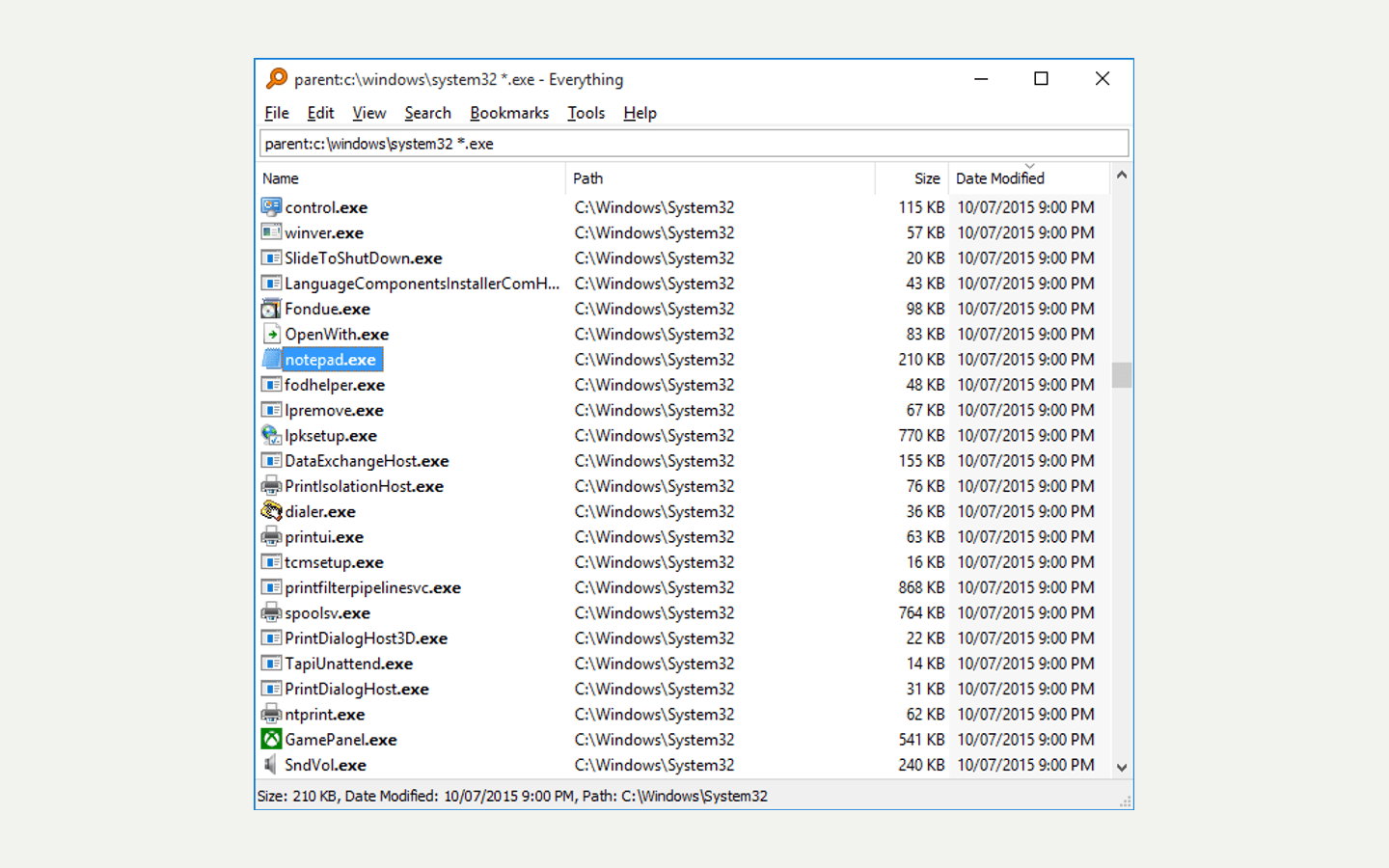The height and width of the screenshot is (868, 1389).
Task: Open the Tools menu
Action: 586,113
